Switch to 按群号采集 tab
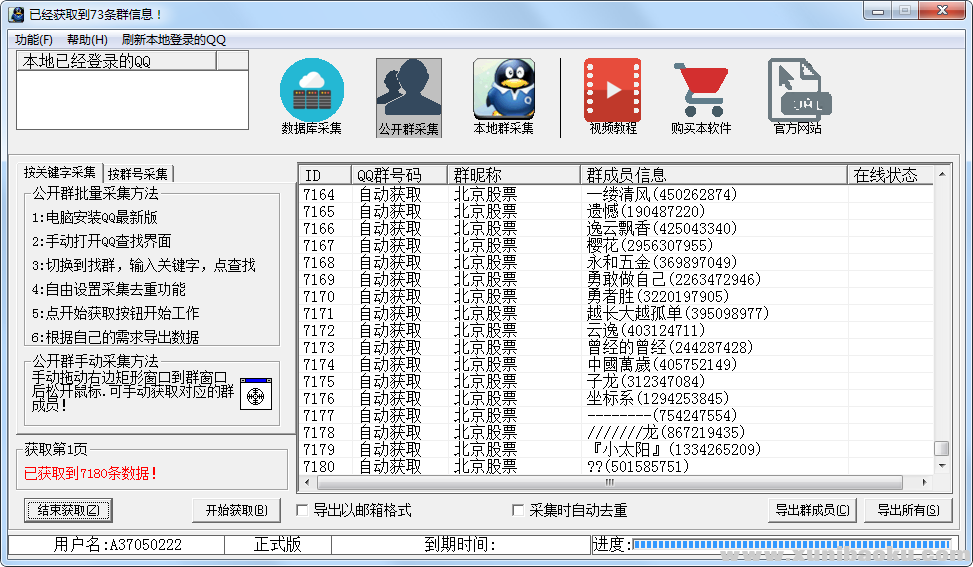 [x=138, y=174]
